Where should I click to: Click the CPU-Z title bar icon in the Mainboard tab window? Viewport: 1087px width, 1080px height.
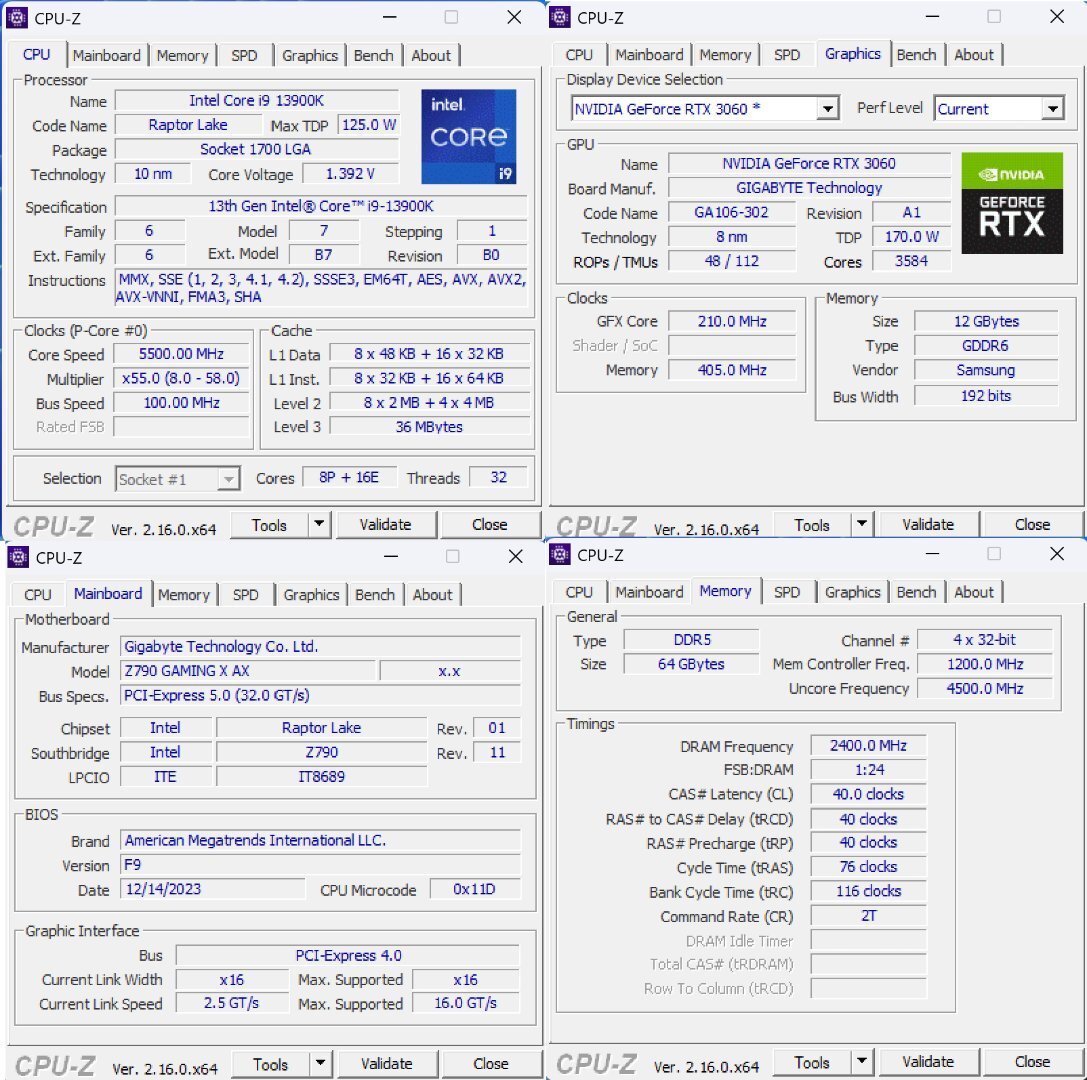[17, 557]
